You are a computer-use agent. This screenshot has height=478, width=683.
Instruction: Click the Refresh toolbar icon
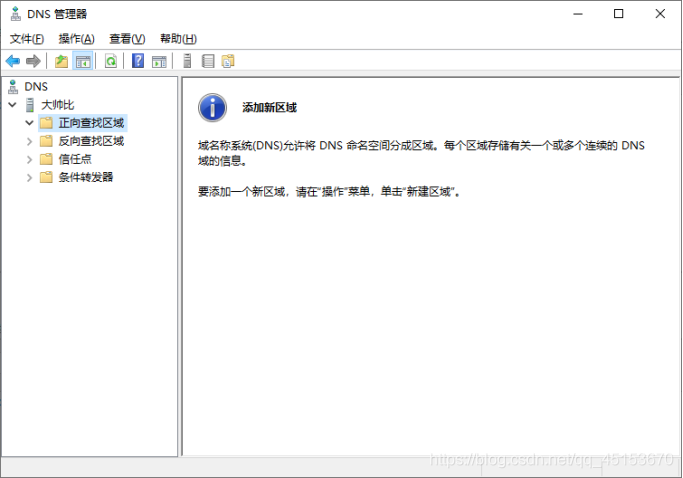click(111, 61)
